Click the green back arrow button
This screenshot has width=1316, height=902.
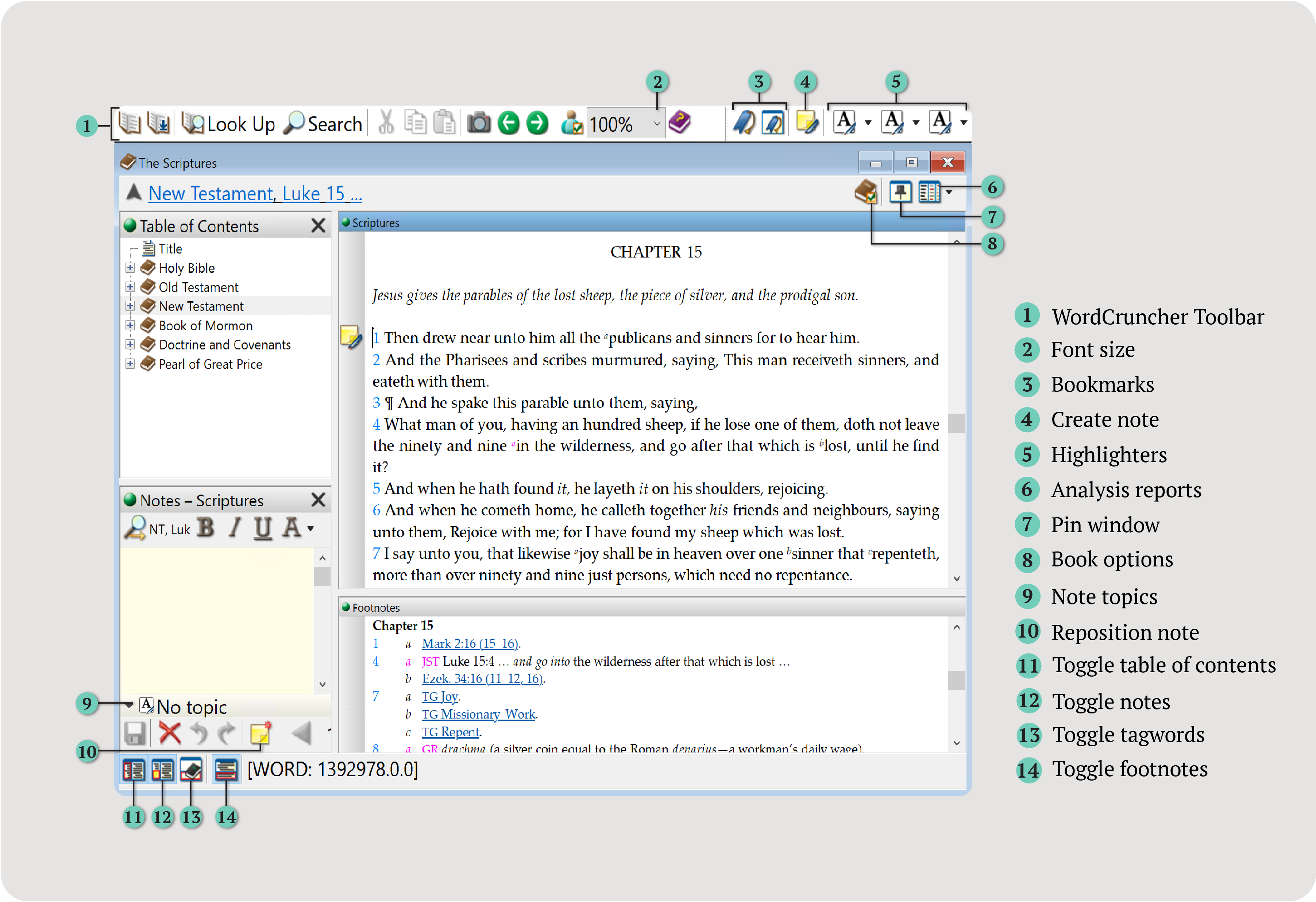[509, 123]
